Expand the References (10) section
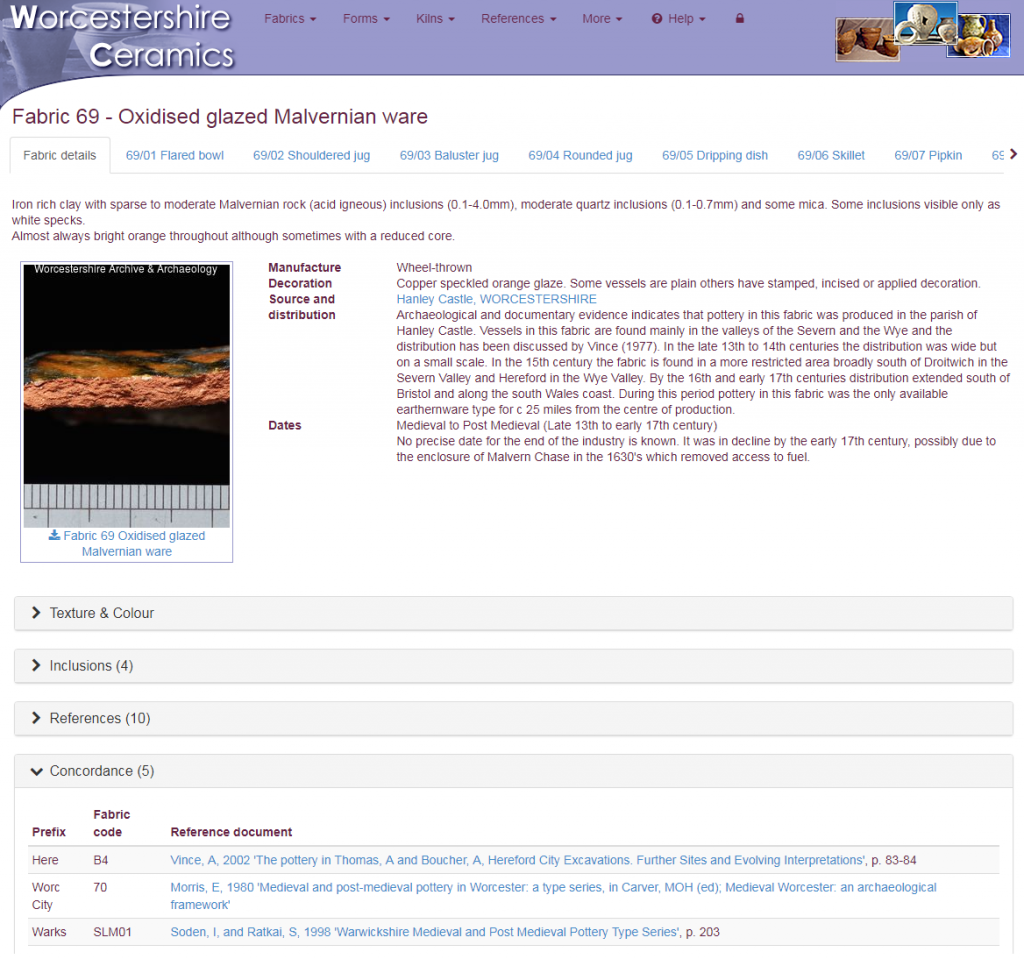The height and width of the screenshot is (959, 1024). 513,718
